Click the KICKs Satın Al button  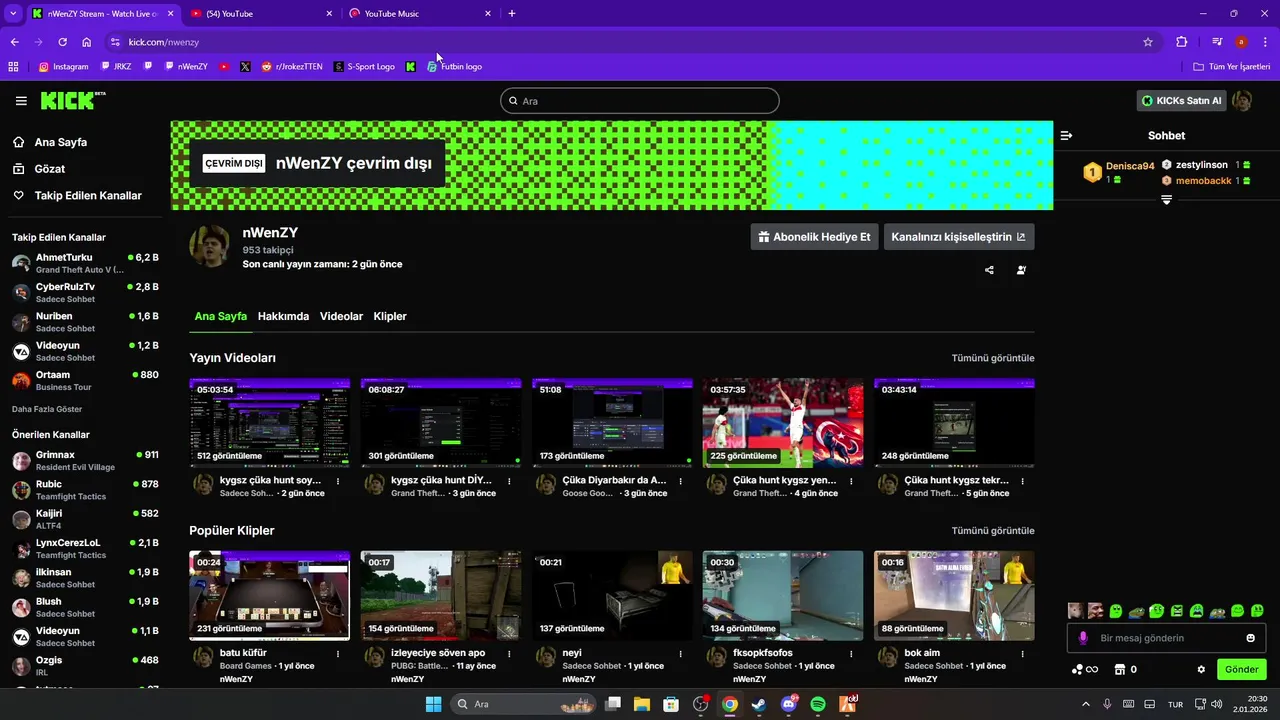point(1181,101)
